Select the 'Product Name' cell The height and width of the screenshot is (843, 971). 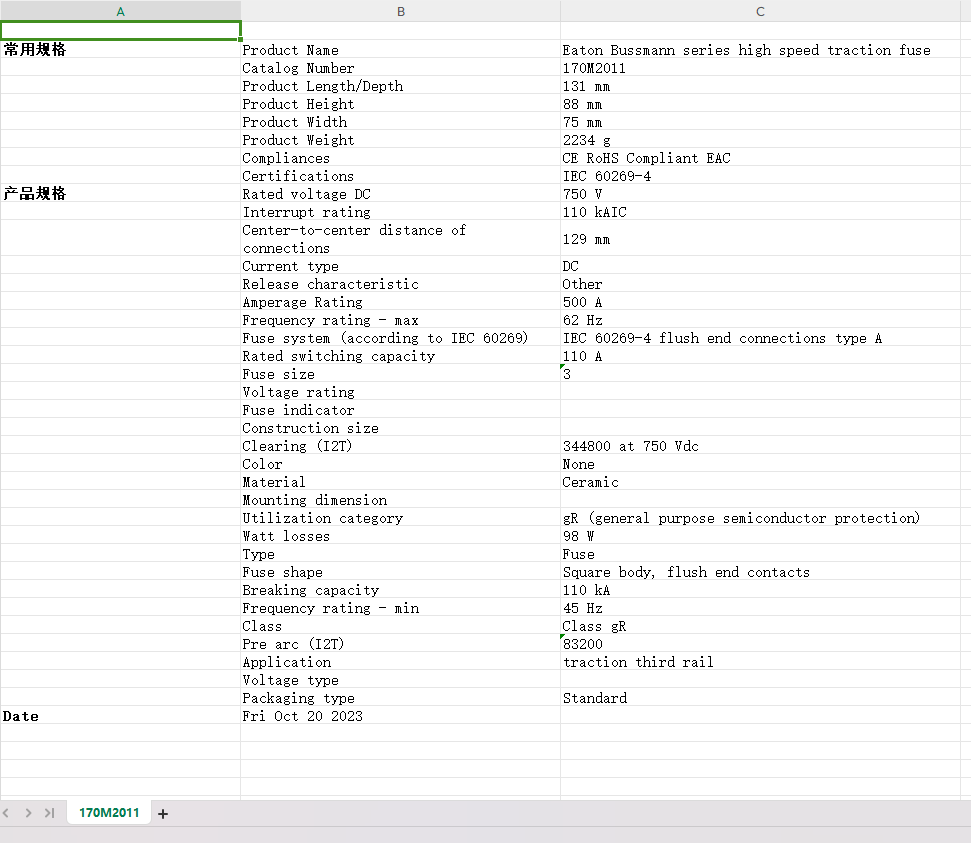click(x=401, y=50)
